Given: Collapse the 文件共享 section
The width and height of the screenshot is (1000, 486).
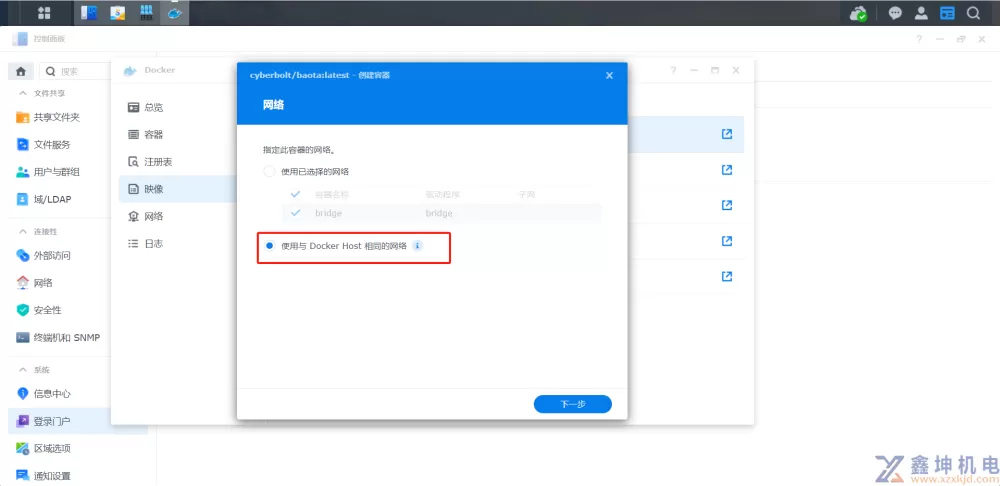Looking at the screenshot, I should point(21,93).
